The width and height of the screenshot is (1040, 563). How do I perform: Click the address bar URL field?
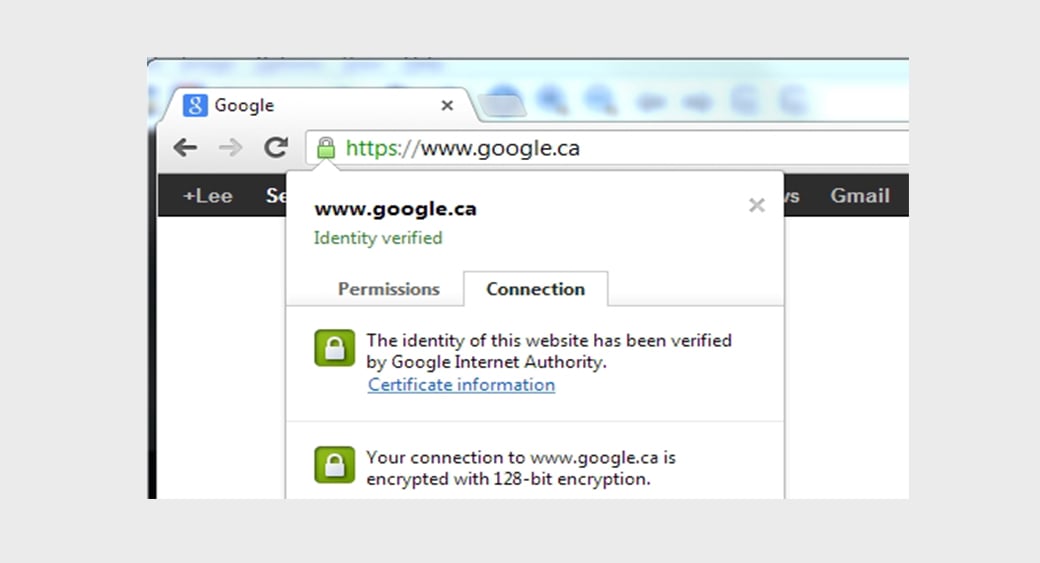600,149
